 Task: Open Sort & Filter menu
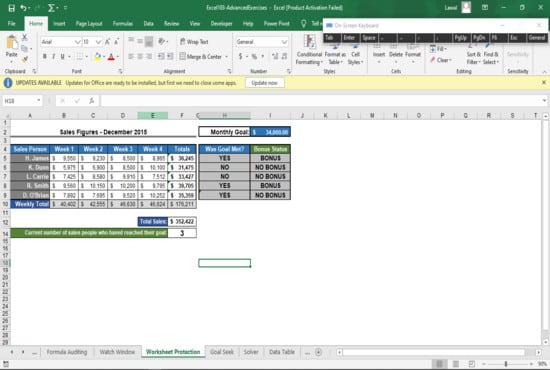pyautogui.click(x=474, y=54)
